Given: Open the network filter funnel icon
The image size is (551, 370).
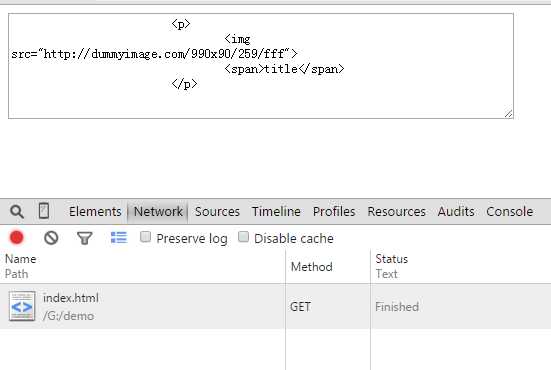Looking at the screenshot, I should [x=84, y=238].
